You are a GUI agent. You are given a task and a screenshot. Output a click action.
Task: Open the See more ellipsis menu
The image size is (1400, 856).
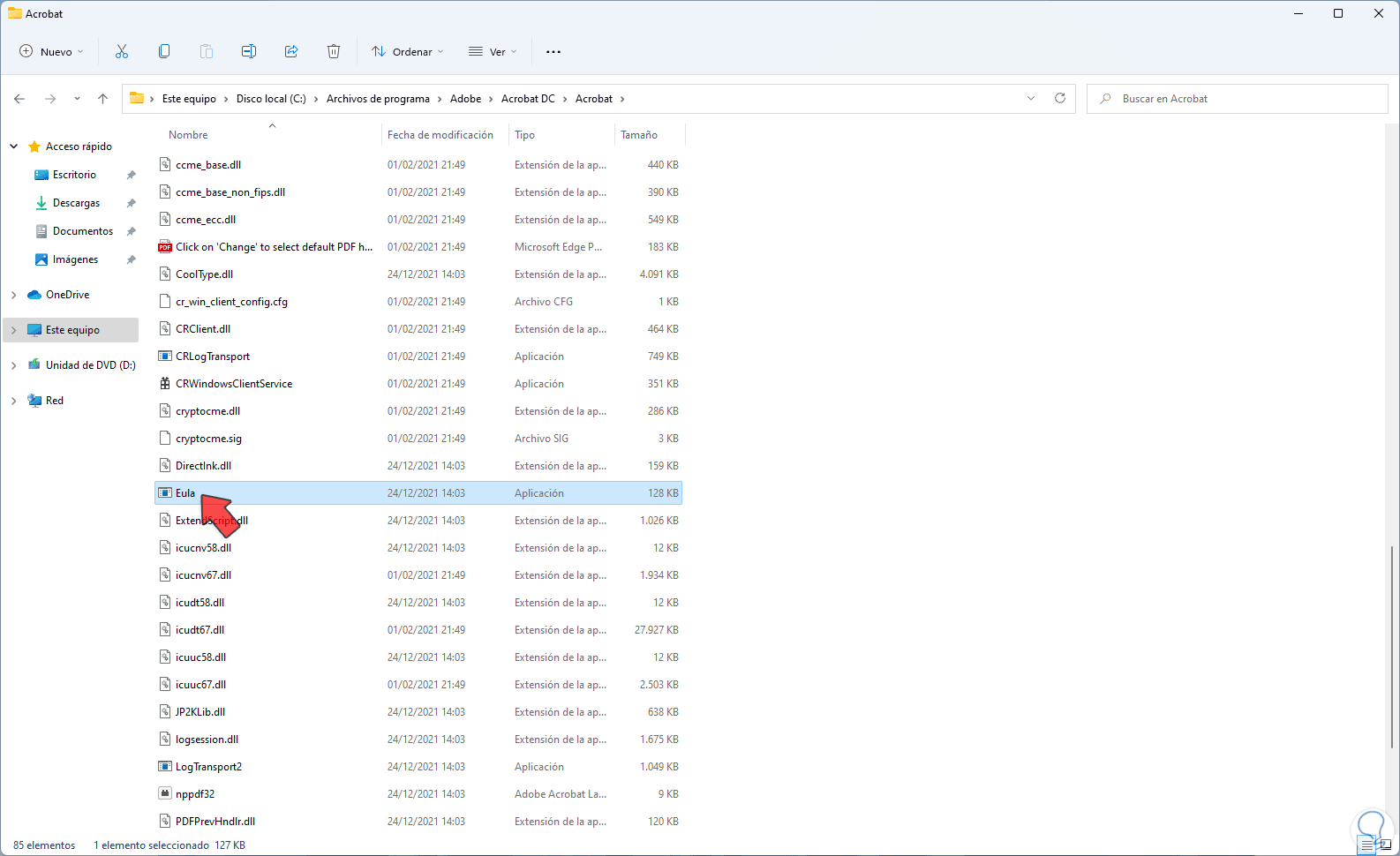pos(553,51)
